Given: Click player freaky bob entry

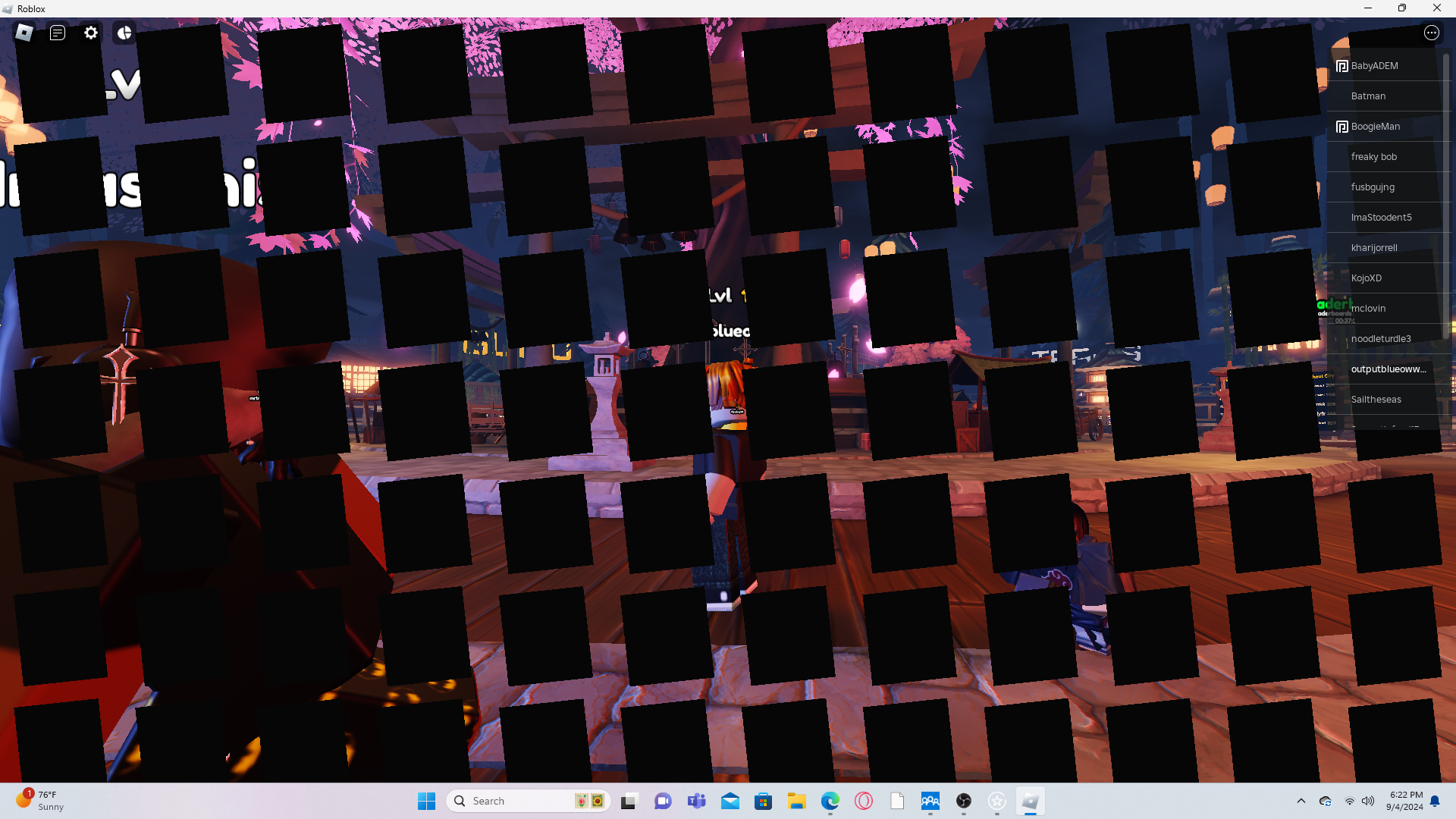Looking at the screenshot, I should point(1373,157).
